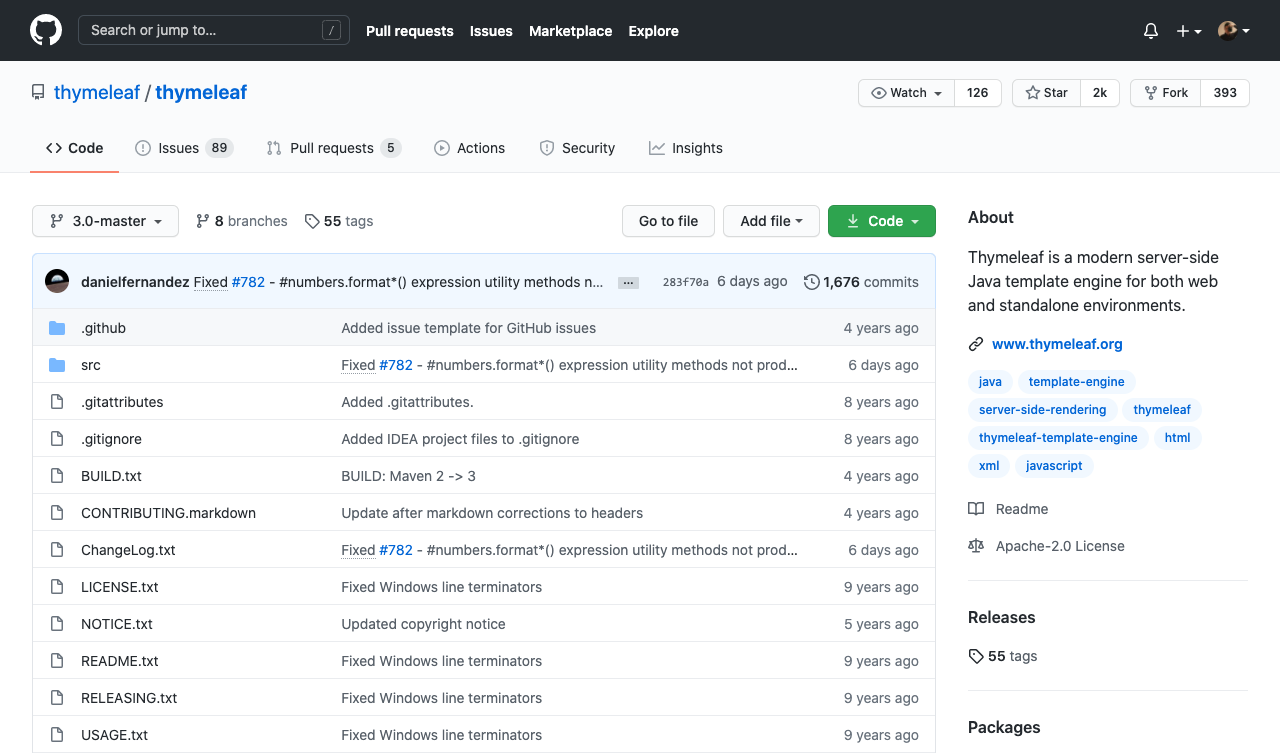Click file icon for USAGE.txt
This screenshot has width=1280, height=753.
tap(57, 735)
